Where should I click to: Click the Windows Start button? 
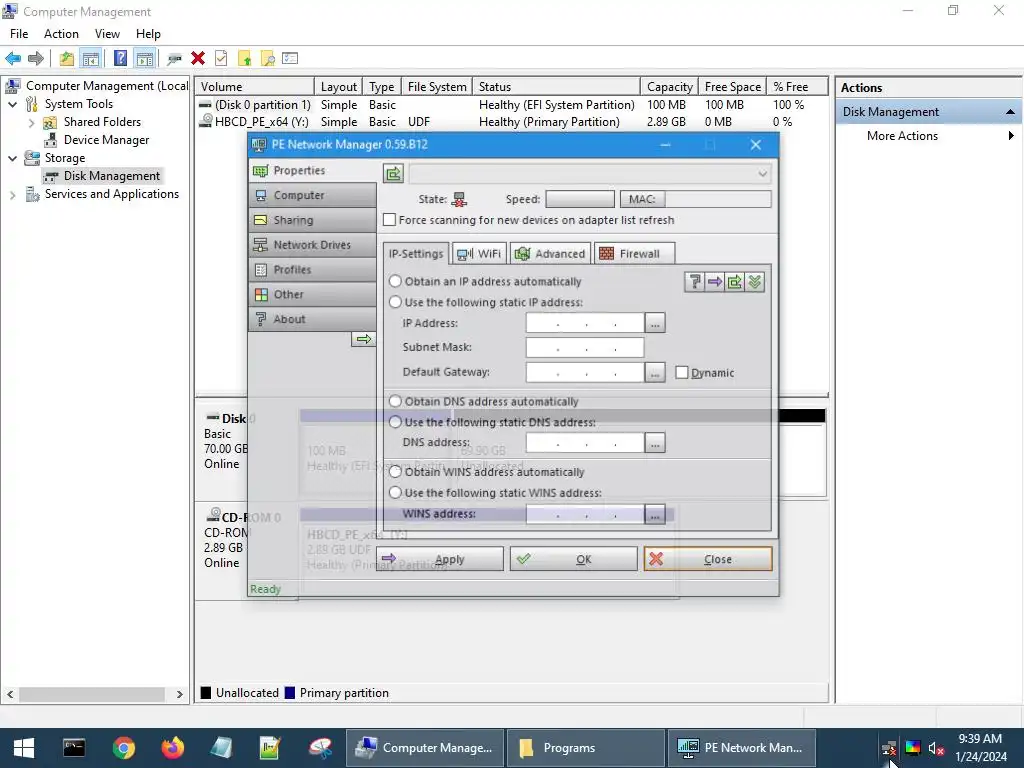coord(24,748)
